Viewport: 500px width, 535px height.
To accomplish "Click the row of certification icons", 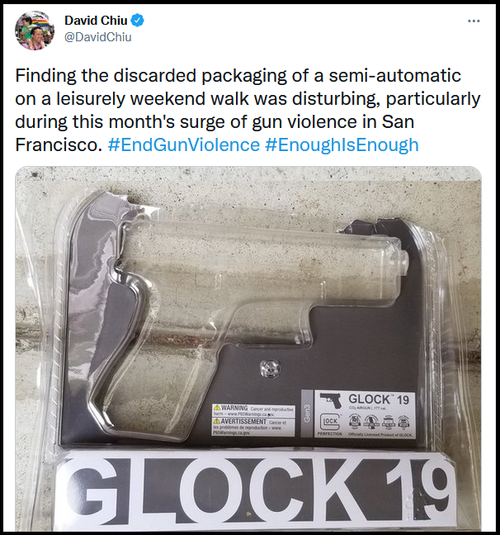I will (x=379, y=421).
